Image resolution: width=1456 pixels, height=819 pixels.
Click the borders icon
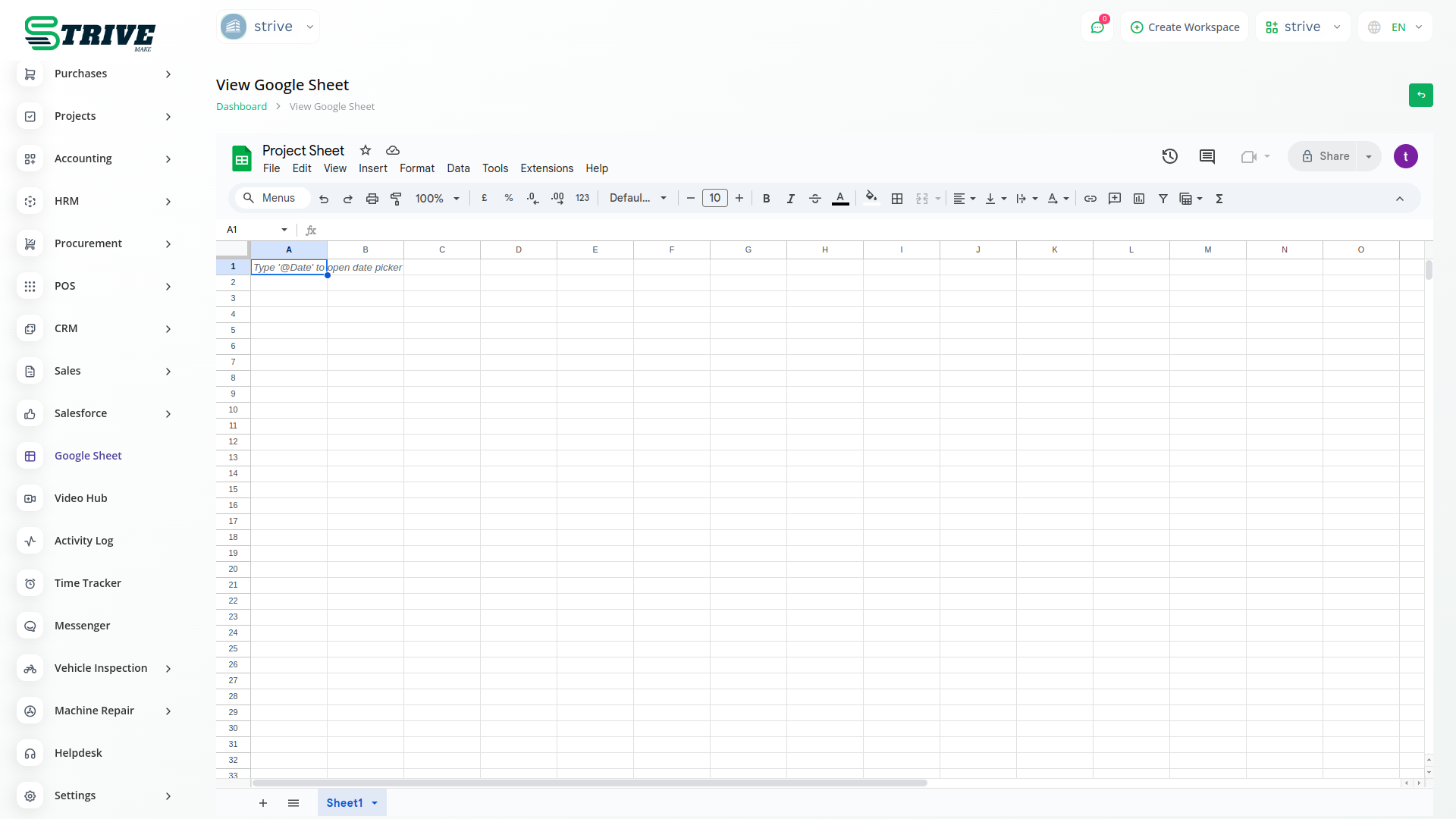pyautogui.click(x=897, y=199)
